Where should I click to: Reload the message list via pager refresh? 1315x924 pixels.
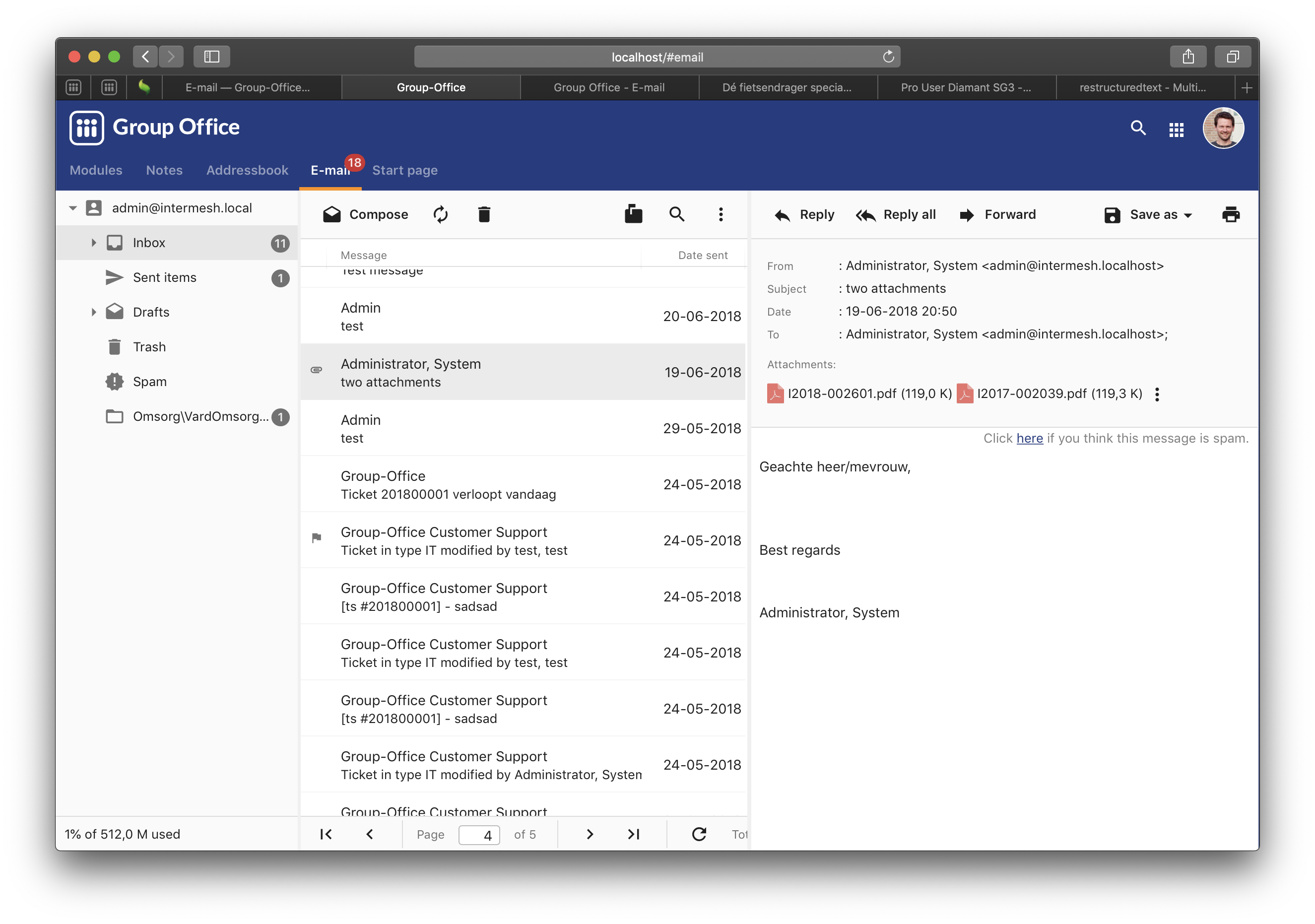(699, 834)
